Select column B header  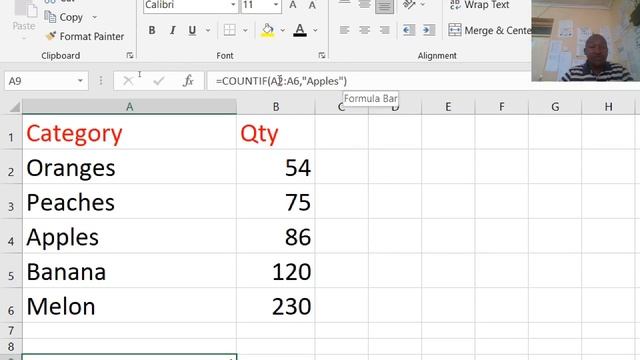(x=276, y=107)
